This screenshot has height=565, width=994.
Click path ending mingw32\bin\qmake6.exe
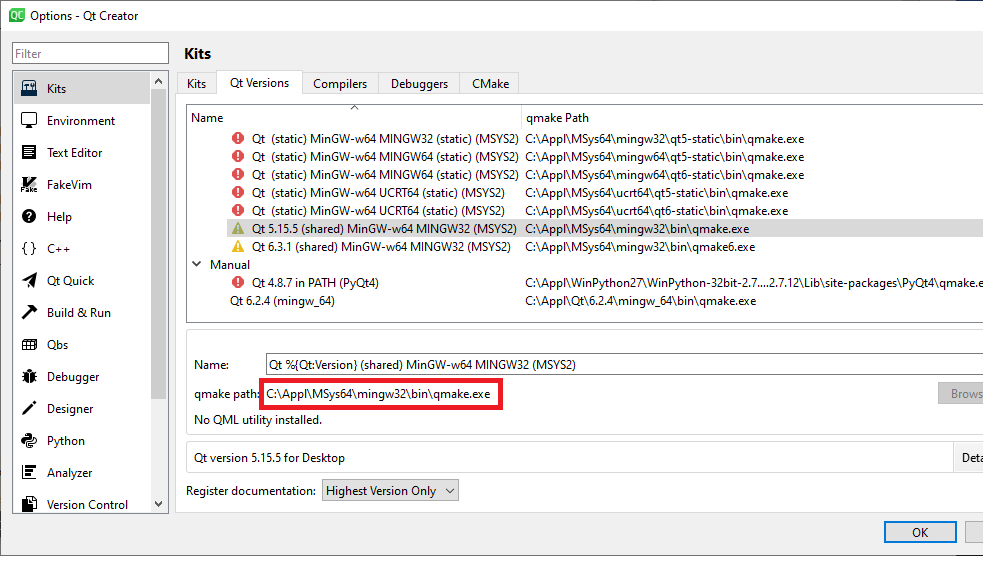pyautogui.click(x=640, y=247)
